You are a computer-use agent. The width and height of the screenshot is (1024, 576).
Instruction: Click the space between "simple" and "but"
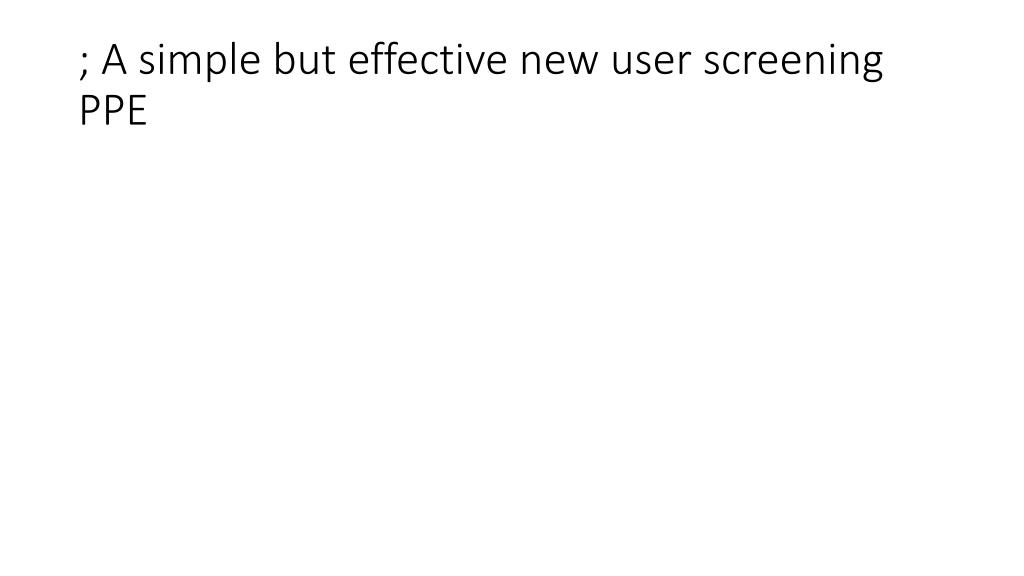click(x=266, y=61)
